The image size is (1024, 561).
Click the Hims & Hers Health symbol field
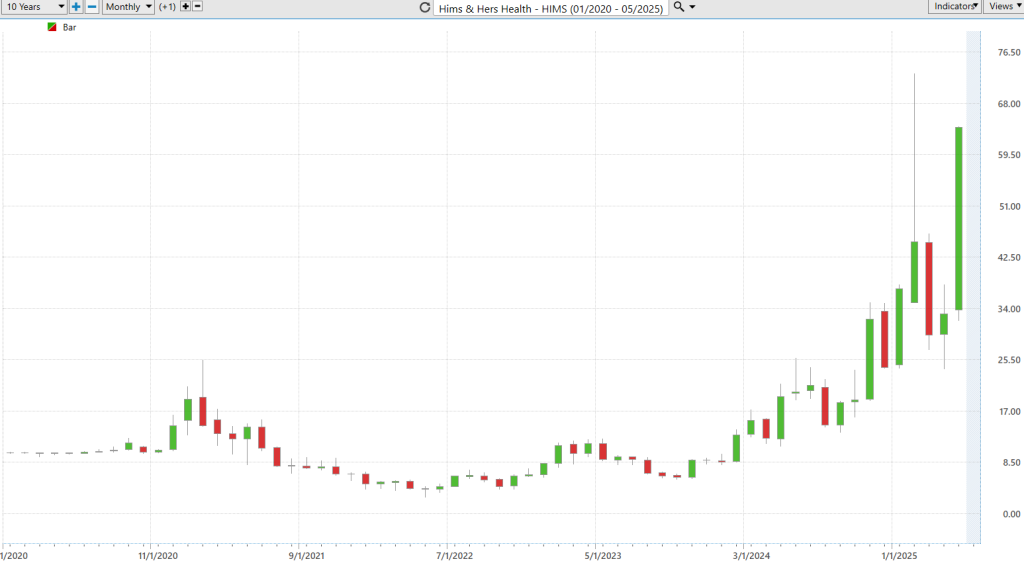point(551,8)
